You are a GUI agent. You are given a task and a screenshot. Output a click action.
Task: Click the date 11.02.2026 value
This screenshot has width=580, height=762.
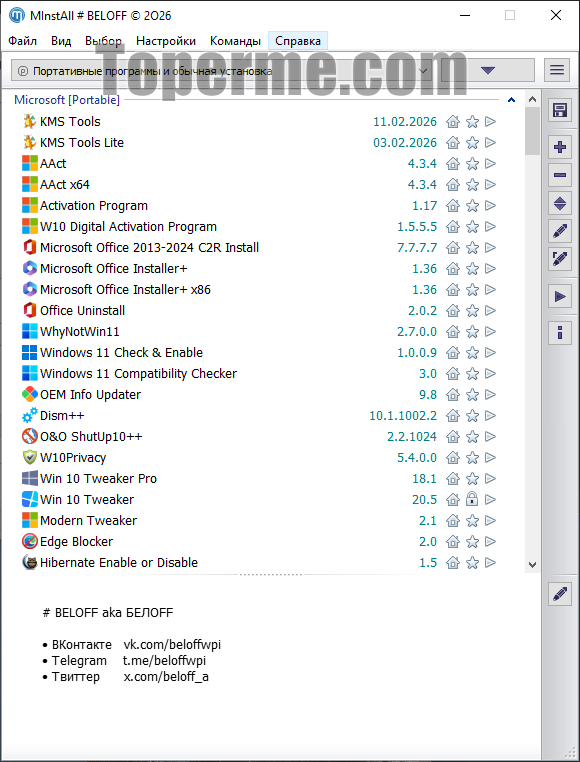pyautogui.click(x=405, y=121)
